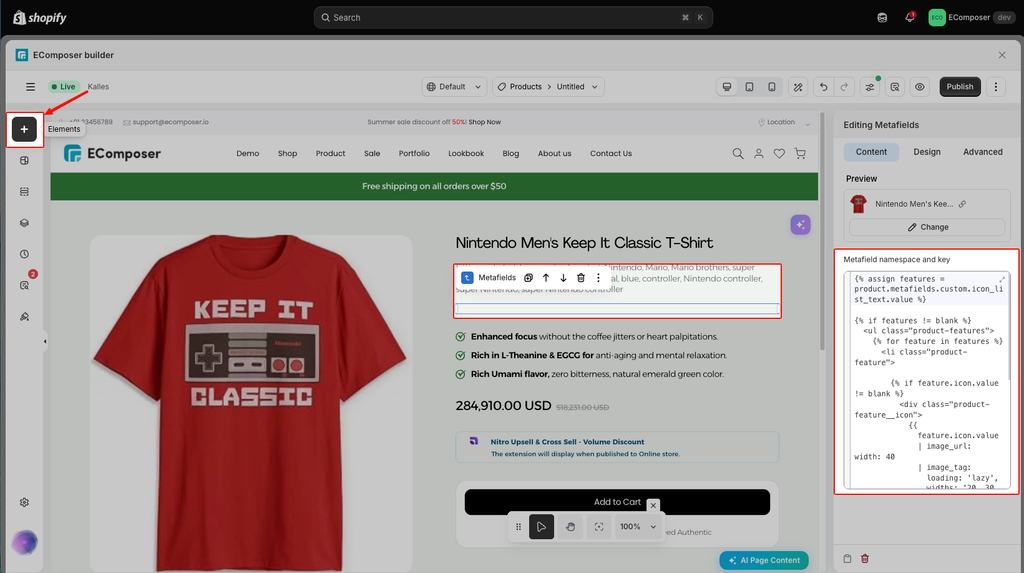This screenshot has width=1024, height=573.
Task: Expand the metafield code editor
Action: tap(1002, 279)
